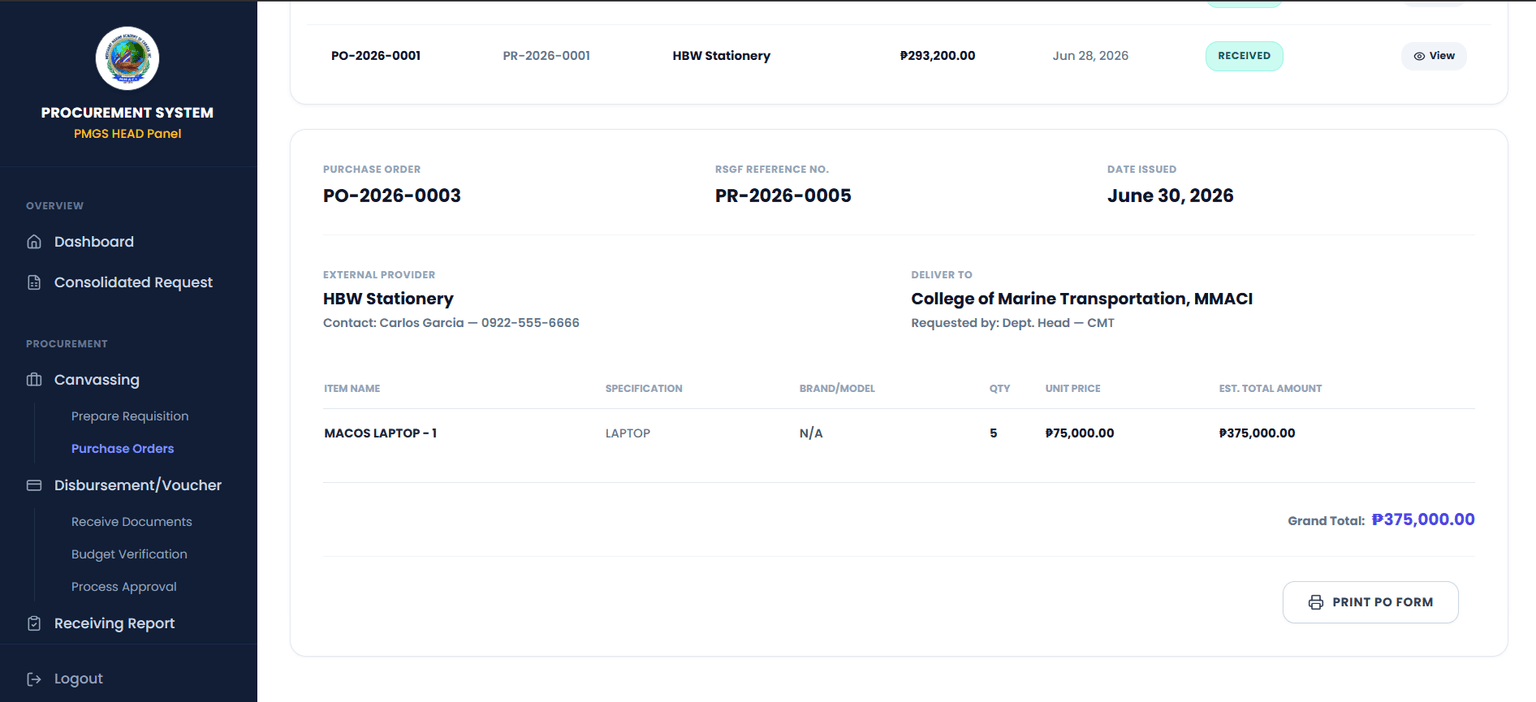Log out using the Logout link

[x=78, y=679]
